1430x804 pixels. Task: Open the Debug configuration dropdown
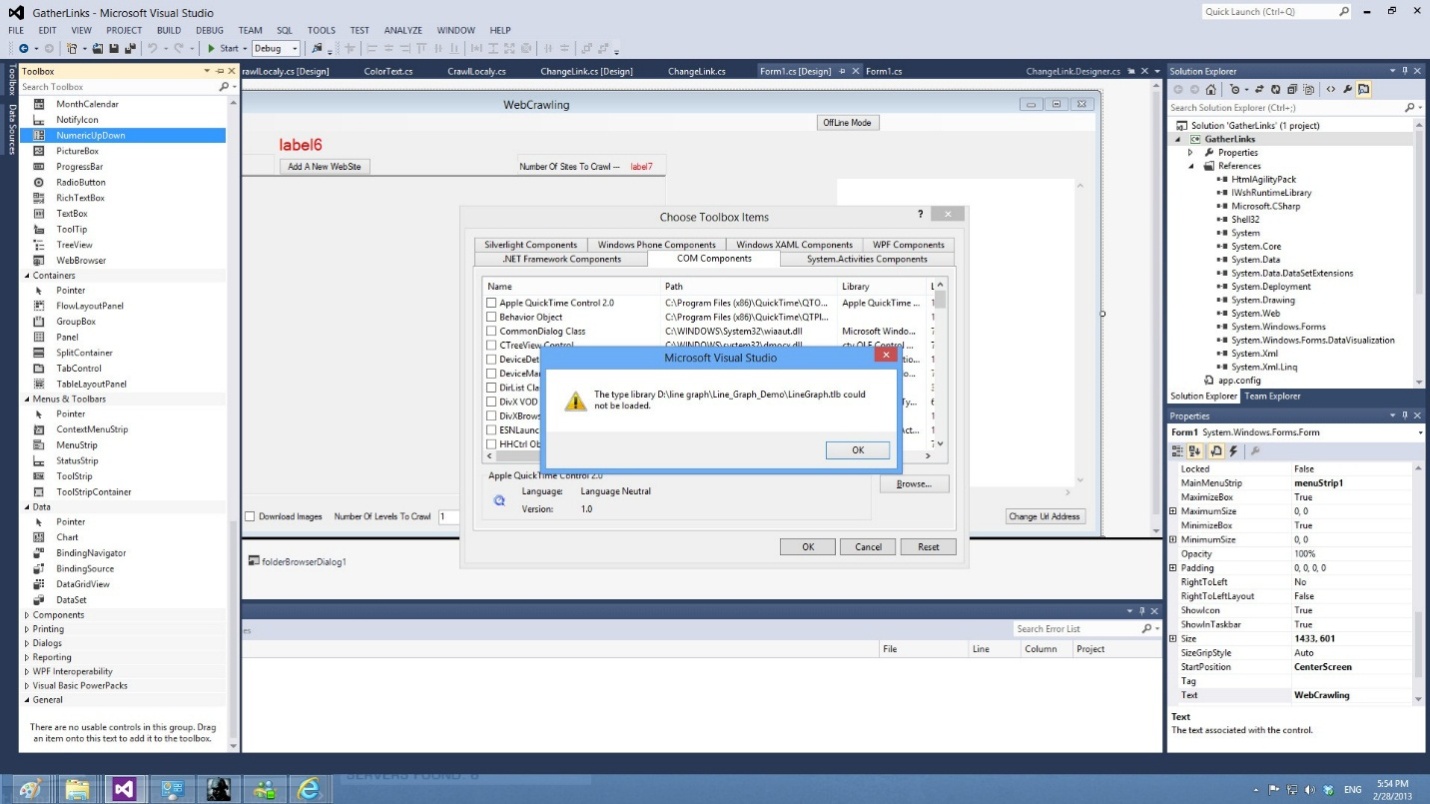coord(276,48)
